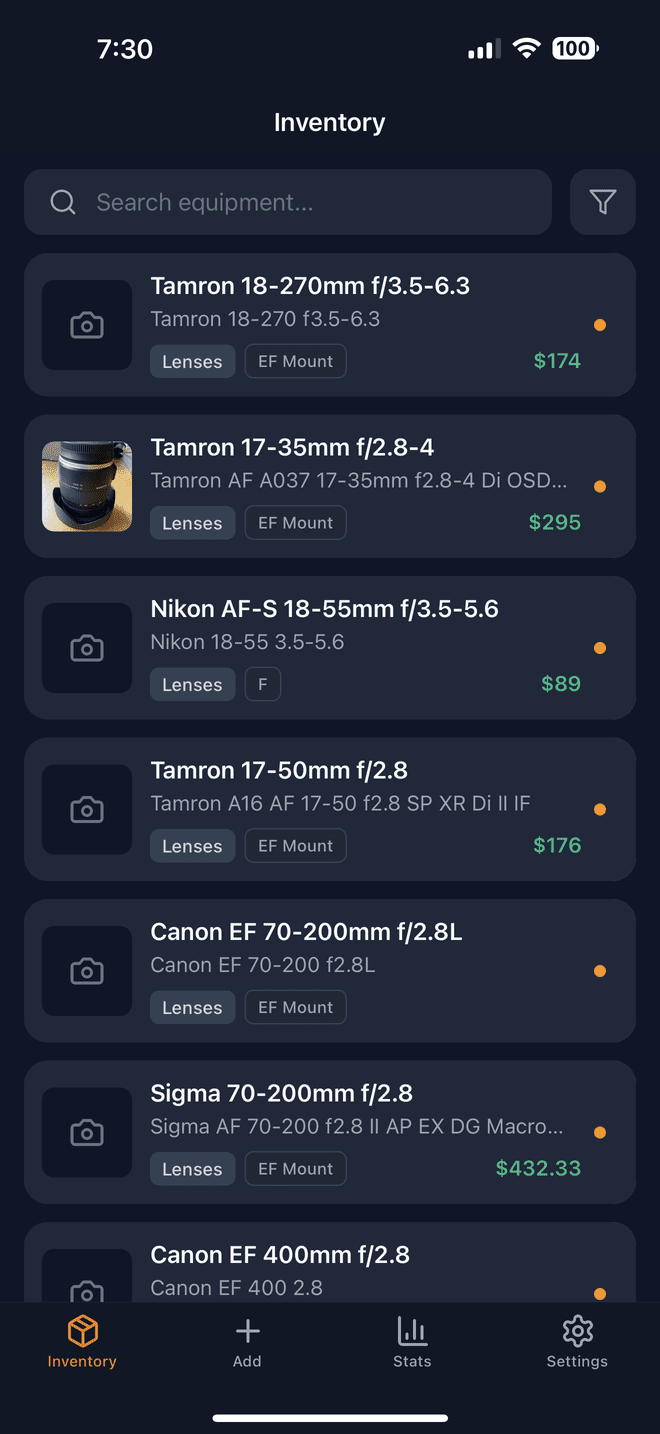Tap camera placeholder for Nikon AF-S 18-55mm
The image size is (660, 1434).
[x=87, y=648]
